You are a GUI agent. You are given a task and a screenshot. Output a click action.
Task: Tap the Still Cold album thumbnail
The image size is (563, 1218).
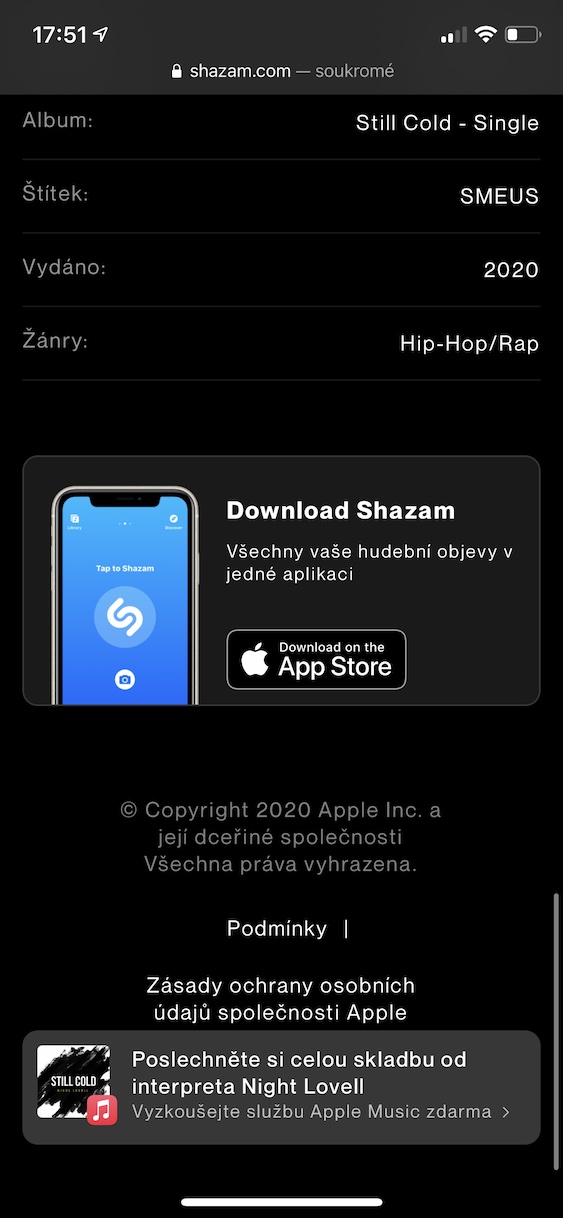pyautogui.click(x=73, y=1081)
